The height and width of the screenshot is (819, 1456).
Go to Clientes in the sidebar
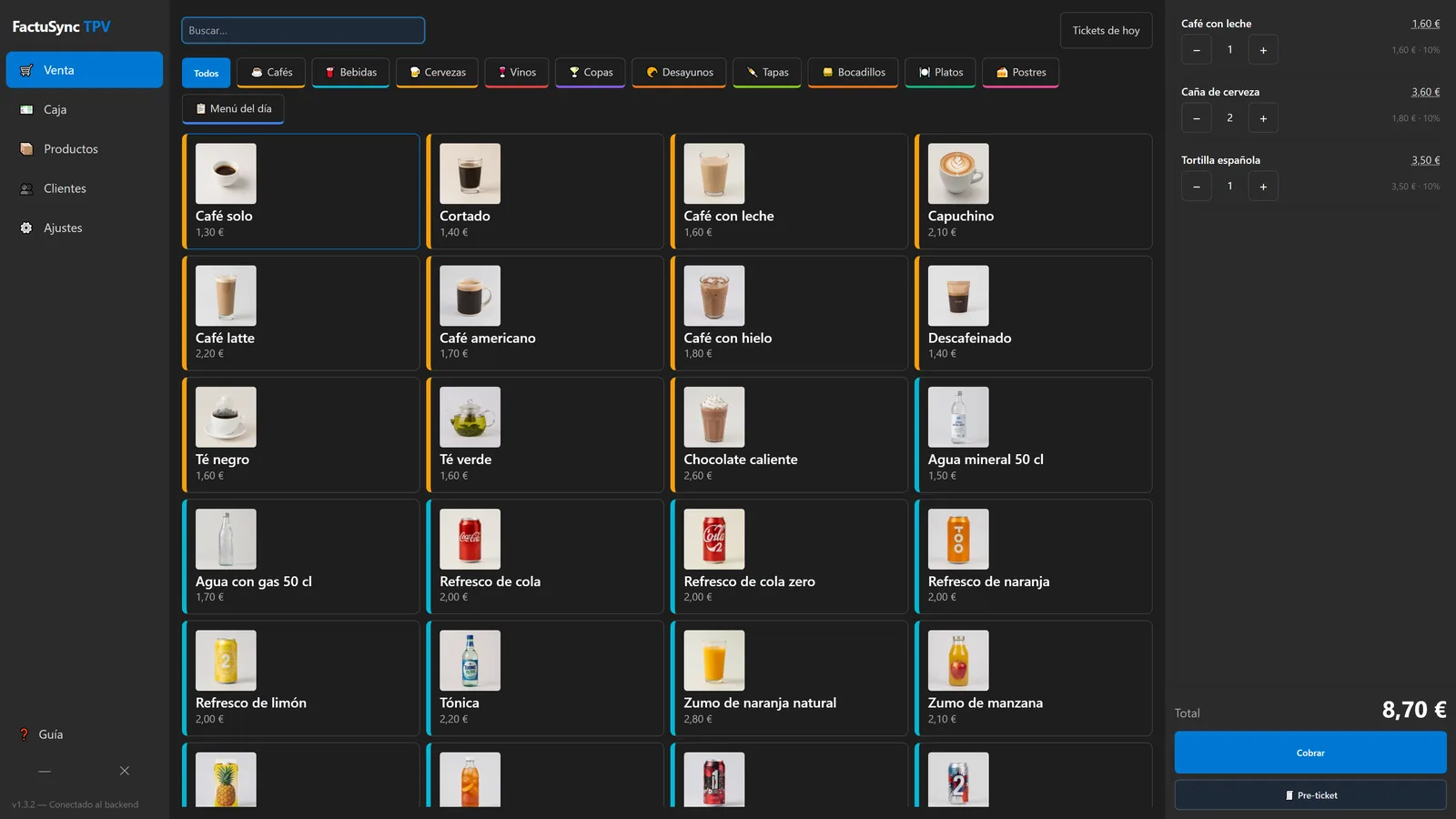[84, 188]
